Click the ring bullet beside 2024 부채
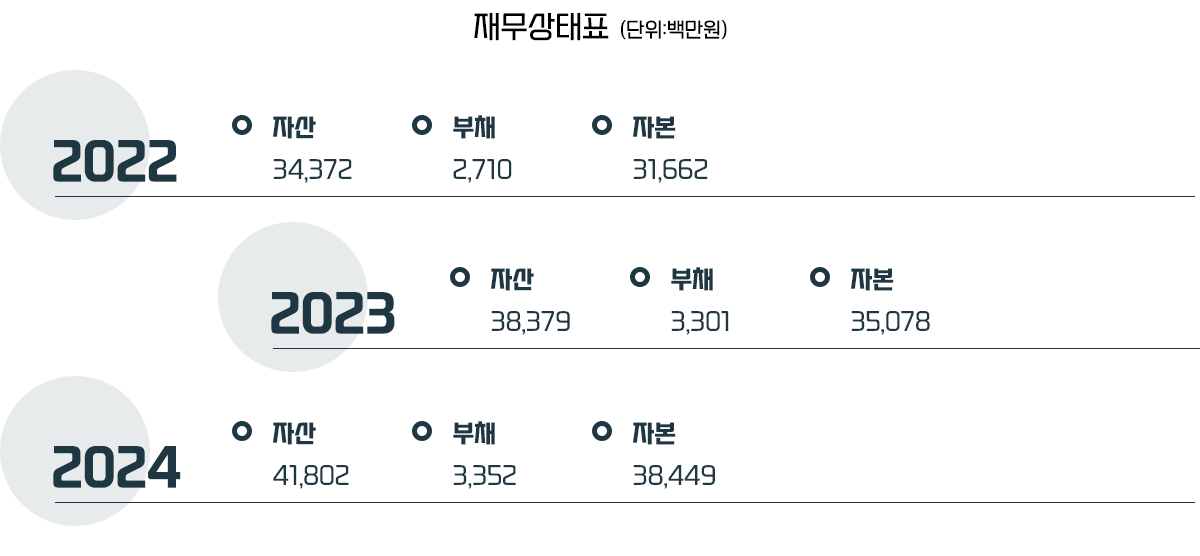 click(422, 430)
